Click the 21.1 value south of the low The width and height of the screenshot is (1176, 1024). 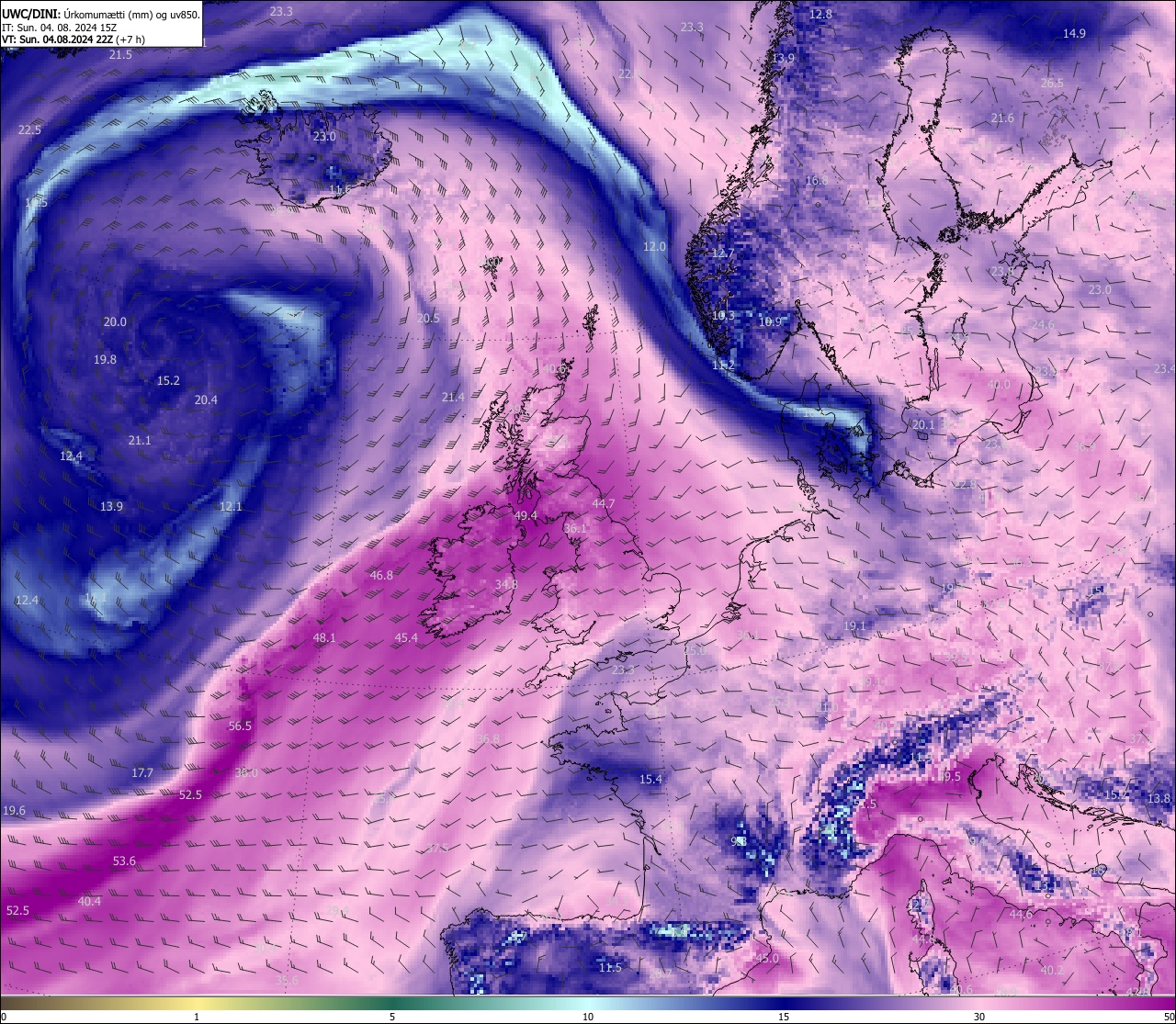(x=140, y=442)
